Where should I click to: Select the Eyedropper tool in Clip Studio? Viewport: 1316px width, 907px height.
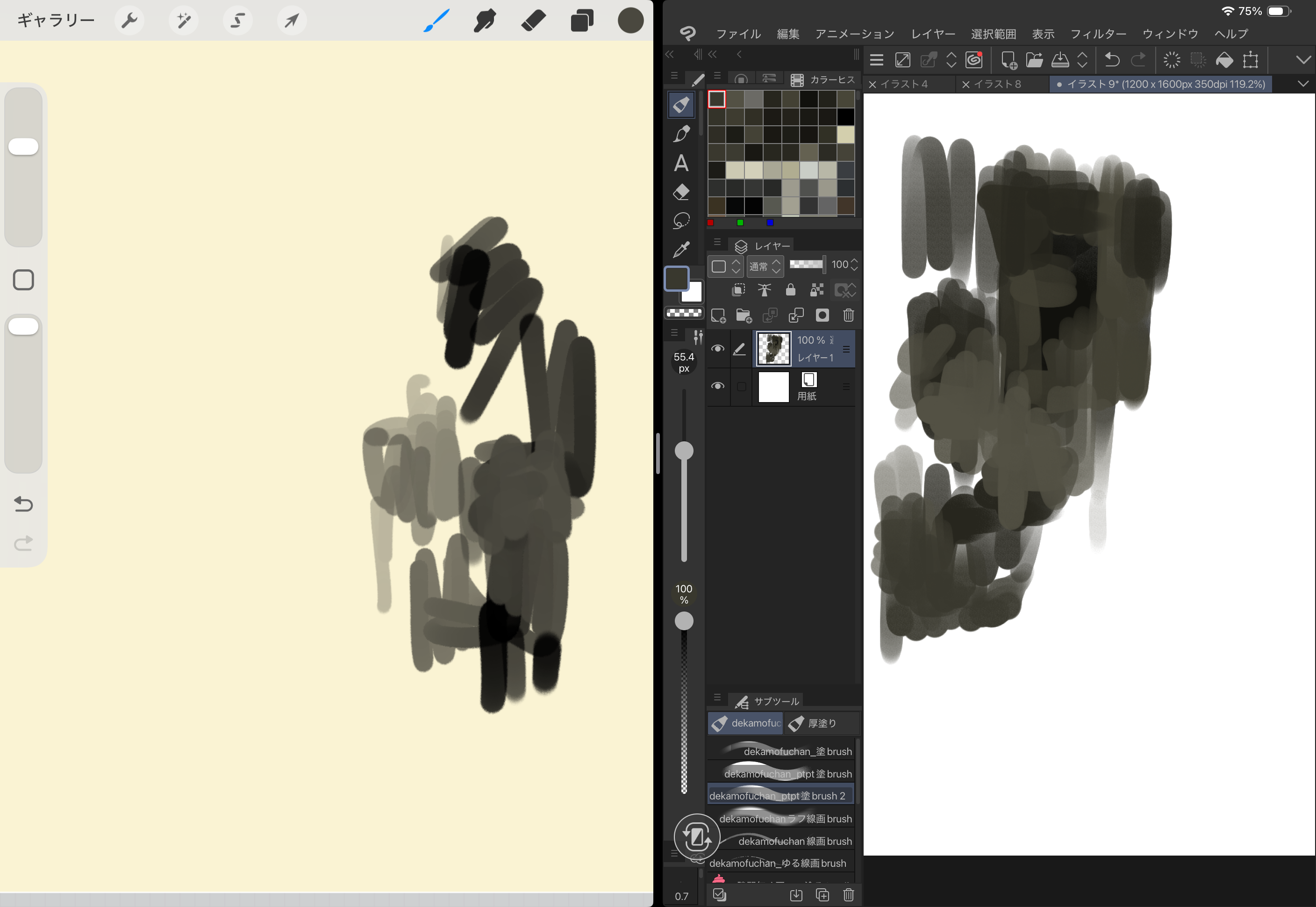pyautogui.click(x=681, y=249)
